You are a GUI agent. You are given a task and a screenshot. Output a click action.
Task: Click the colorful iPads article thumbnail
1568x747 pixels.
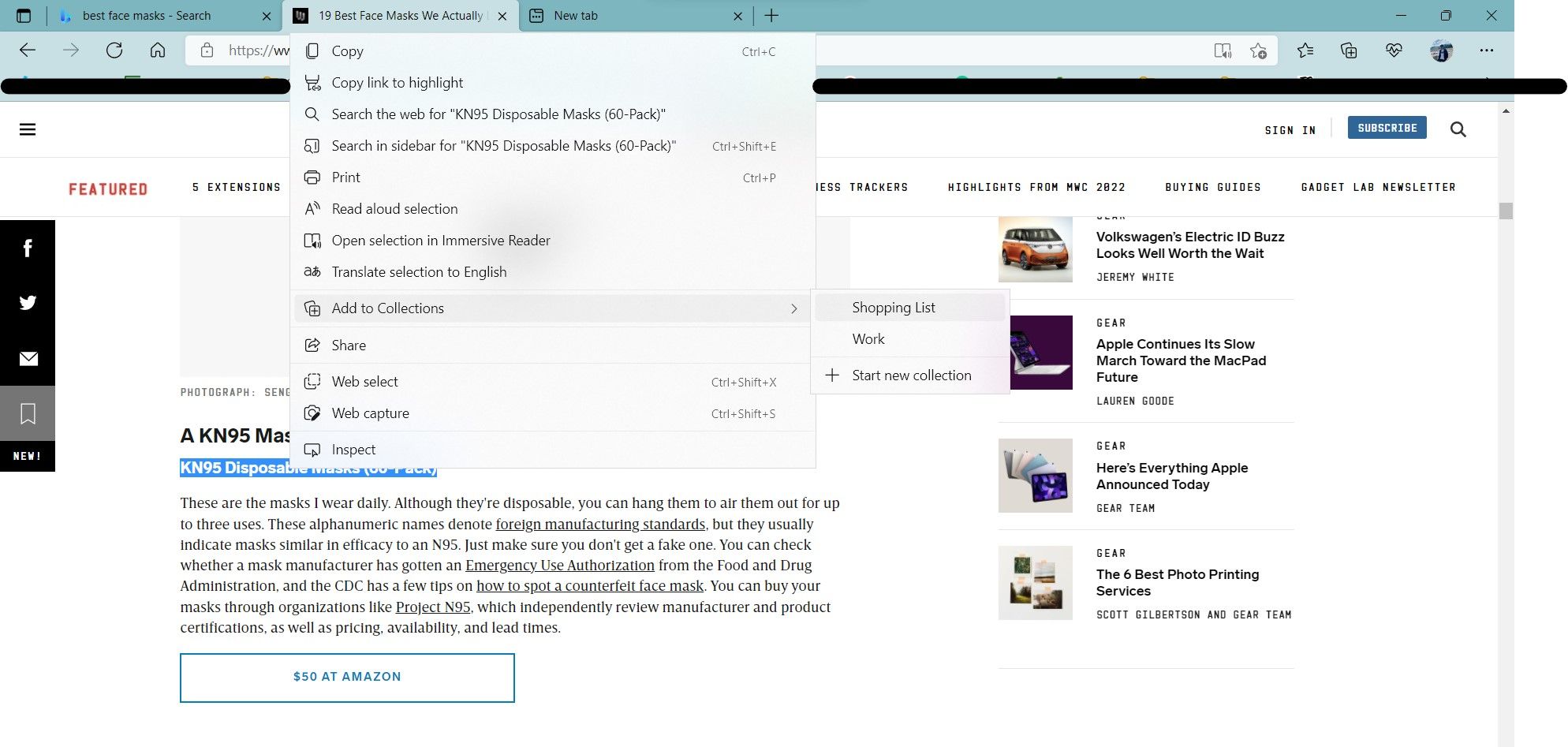[1036, 476]
